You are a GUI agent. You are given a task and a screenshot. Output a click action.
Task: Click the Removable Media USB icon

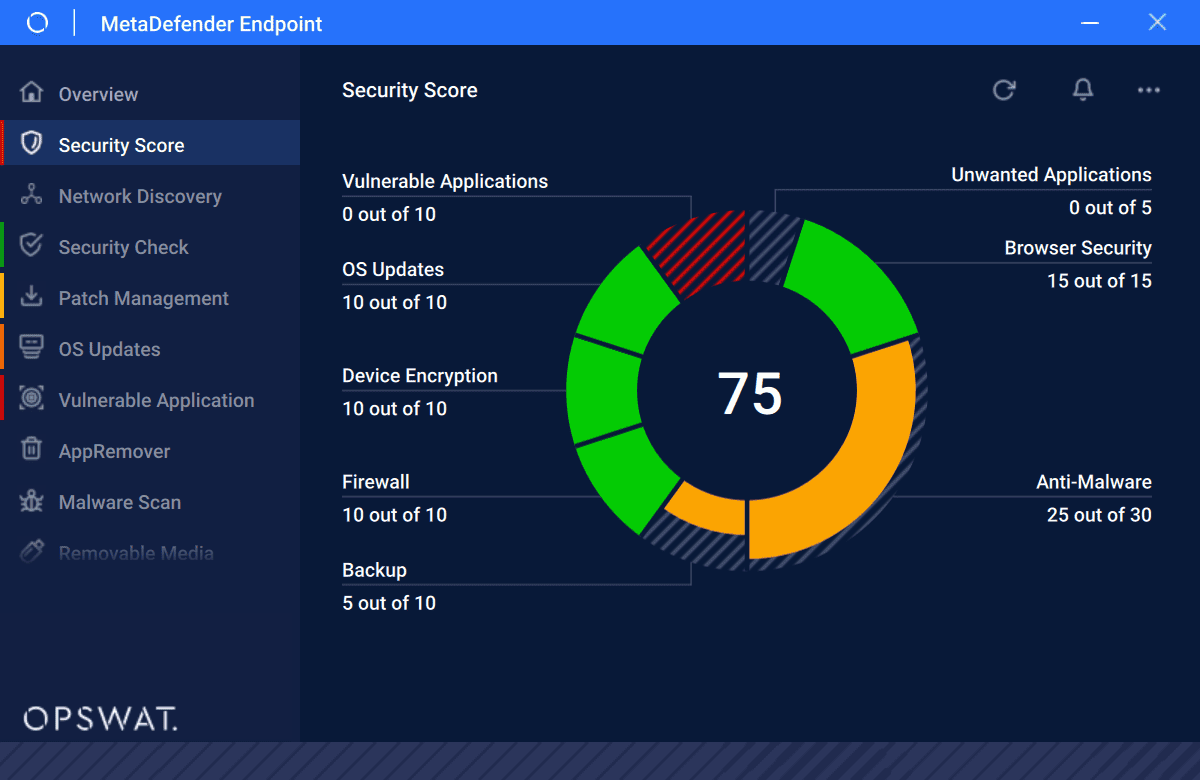[32, 552]
